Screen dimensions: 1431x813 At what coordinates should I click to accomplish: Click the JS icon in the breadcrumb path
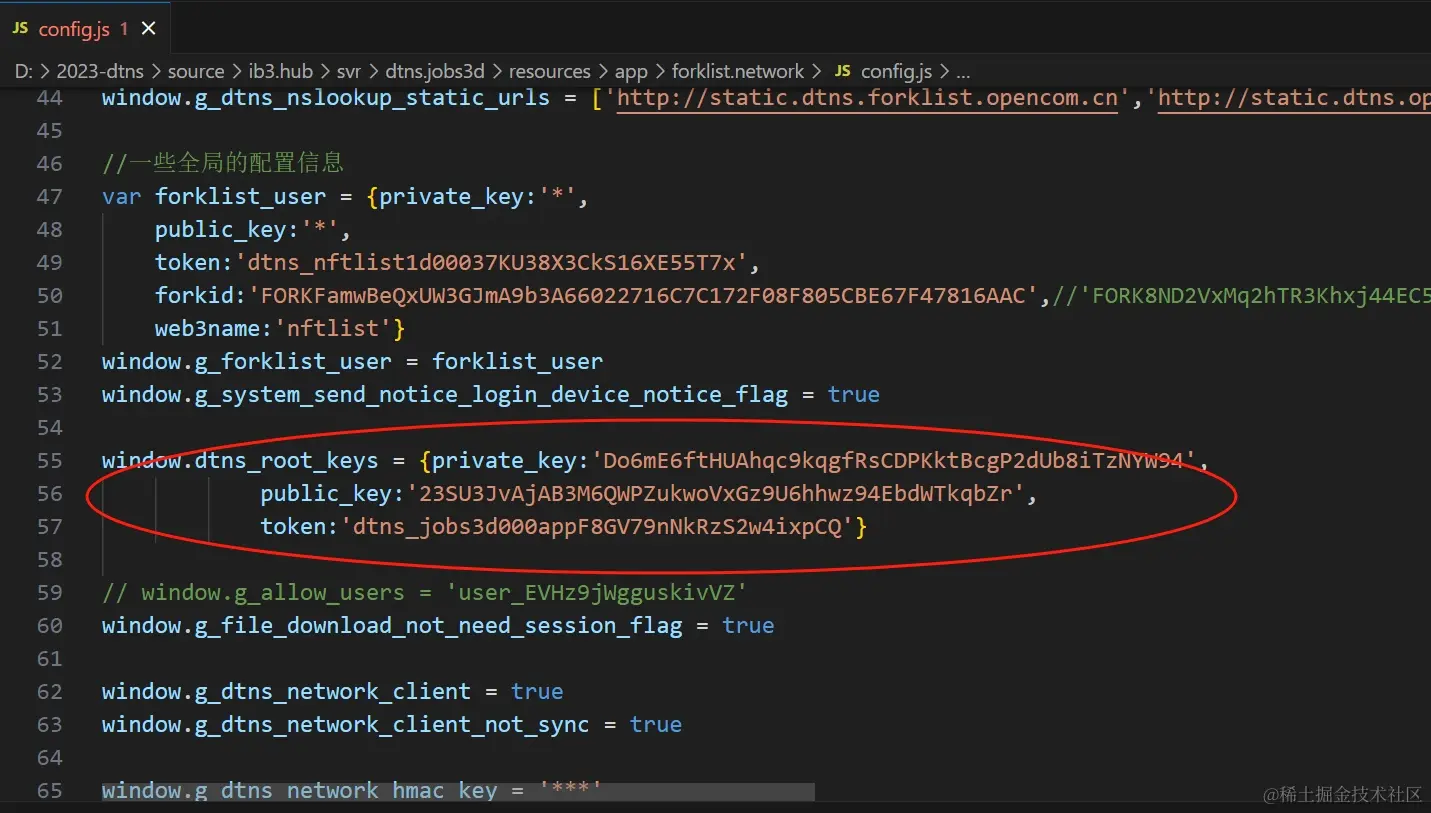[843, 71]
